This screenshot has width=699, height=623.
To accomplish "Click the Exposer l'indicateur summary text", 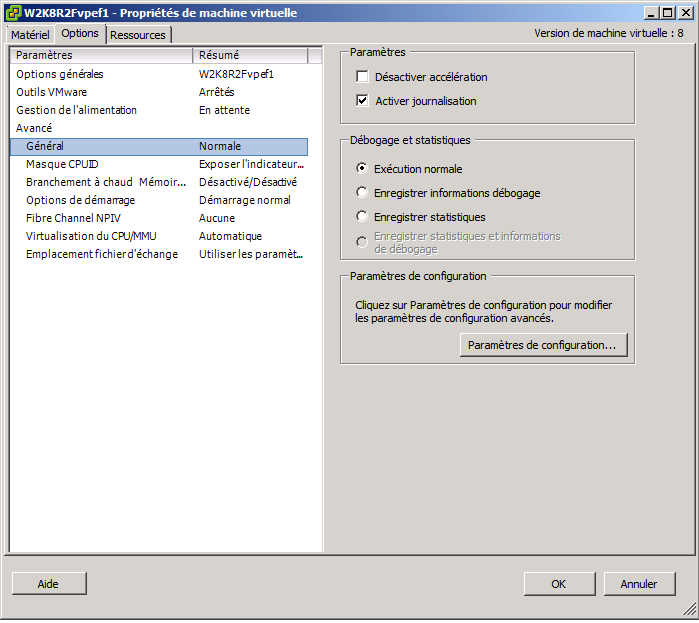I will pos(251,164).
